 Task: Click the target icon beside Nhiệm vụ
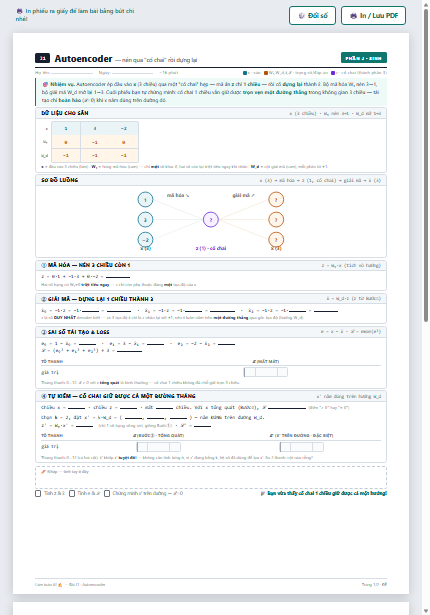pos(45,84)
